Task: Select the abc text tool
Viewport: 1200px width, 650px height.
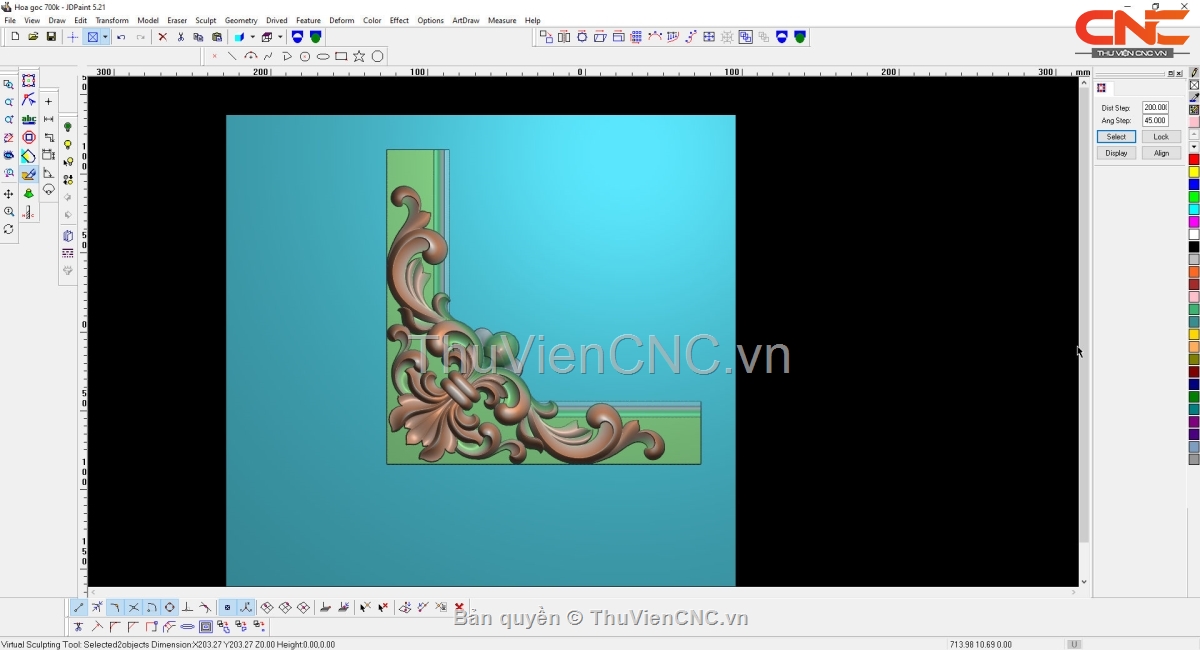Action: [29, 119]
